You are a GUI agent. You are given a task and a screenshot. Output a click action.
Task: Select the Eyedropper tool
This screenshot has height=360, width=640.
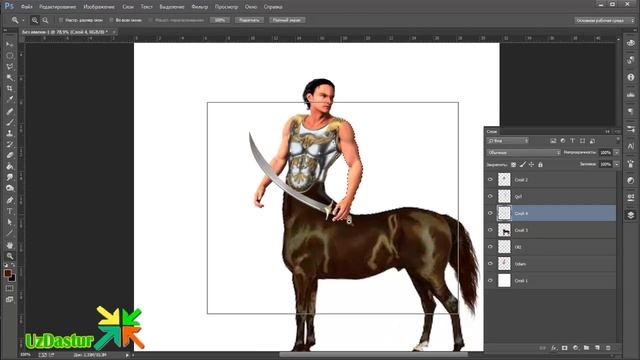[x=9, y=99]
